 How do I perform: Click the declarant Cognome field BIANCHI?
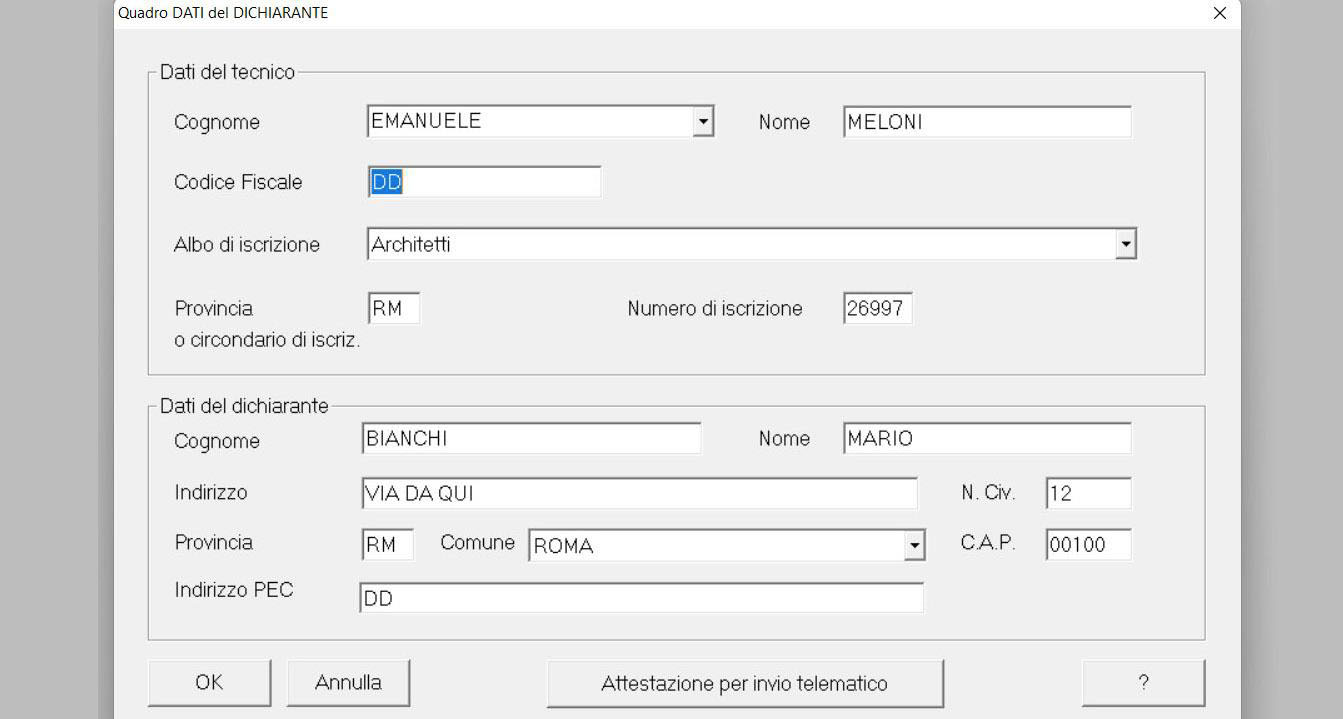530,439
